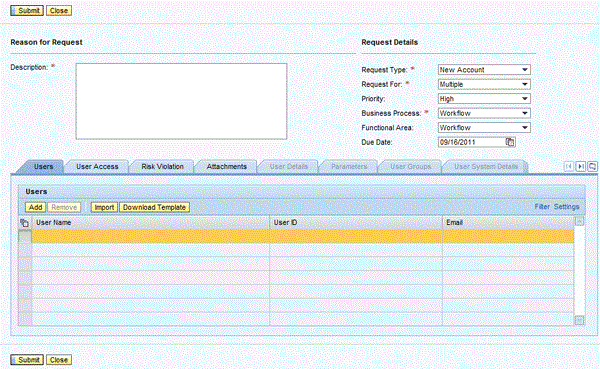Screen dimensions: 600x369
Task: Open the Settings link
Action: (x=566, y=207)
